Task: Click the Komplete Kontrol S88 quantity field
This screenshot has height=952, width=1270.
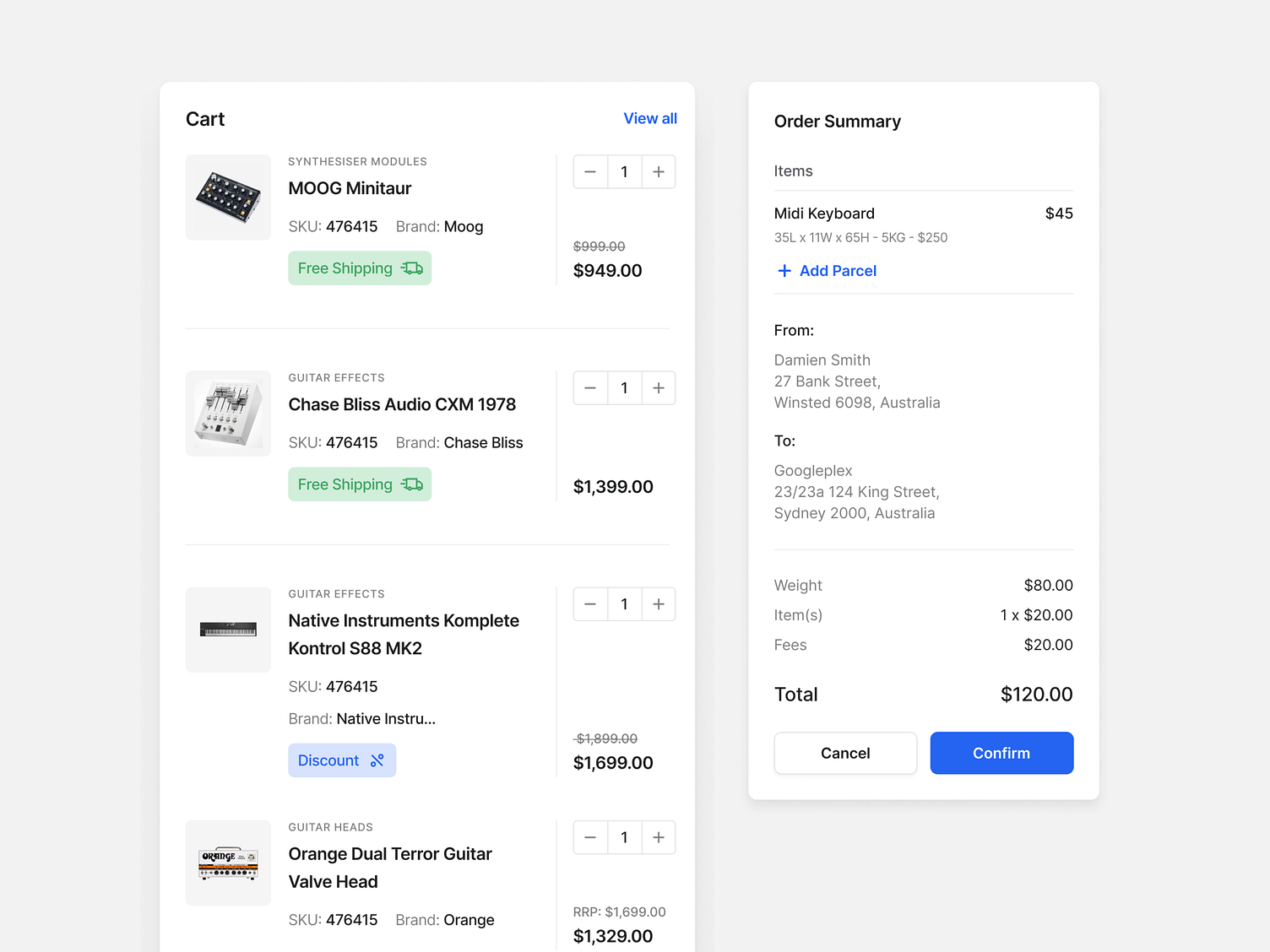Action: [625, 604]
